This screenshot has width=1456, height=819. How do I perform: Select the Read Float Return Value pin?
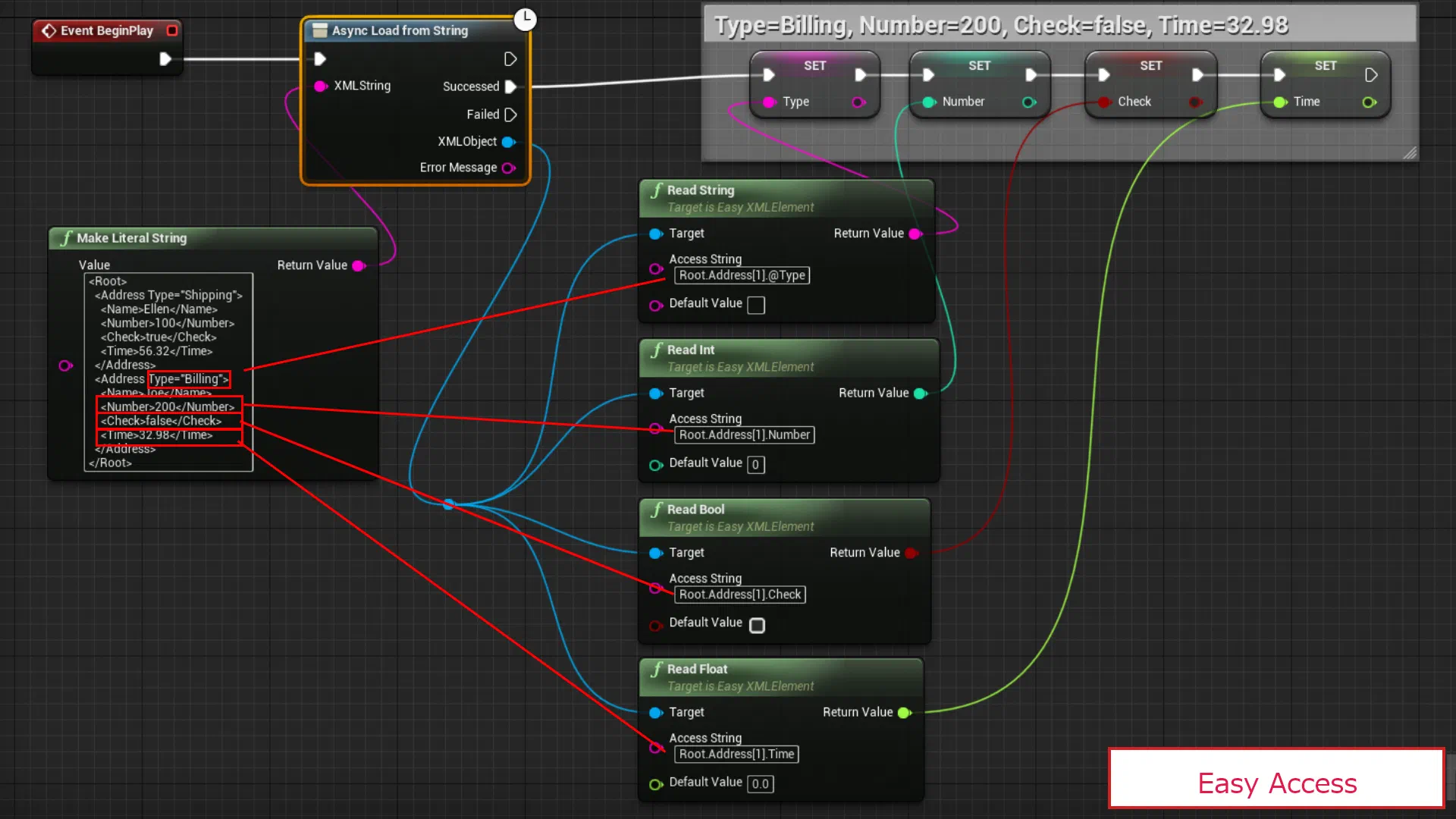tap(904, 713)
